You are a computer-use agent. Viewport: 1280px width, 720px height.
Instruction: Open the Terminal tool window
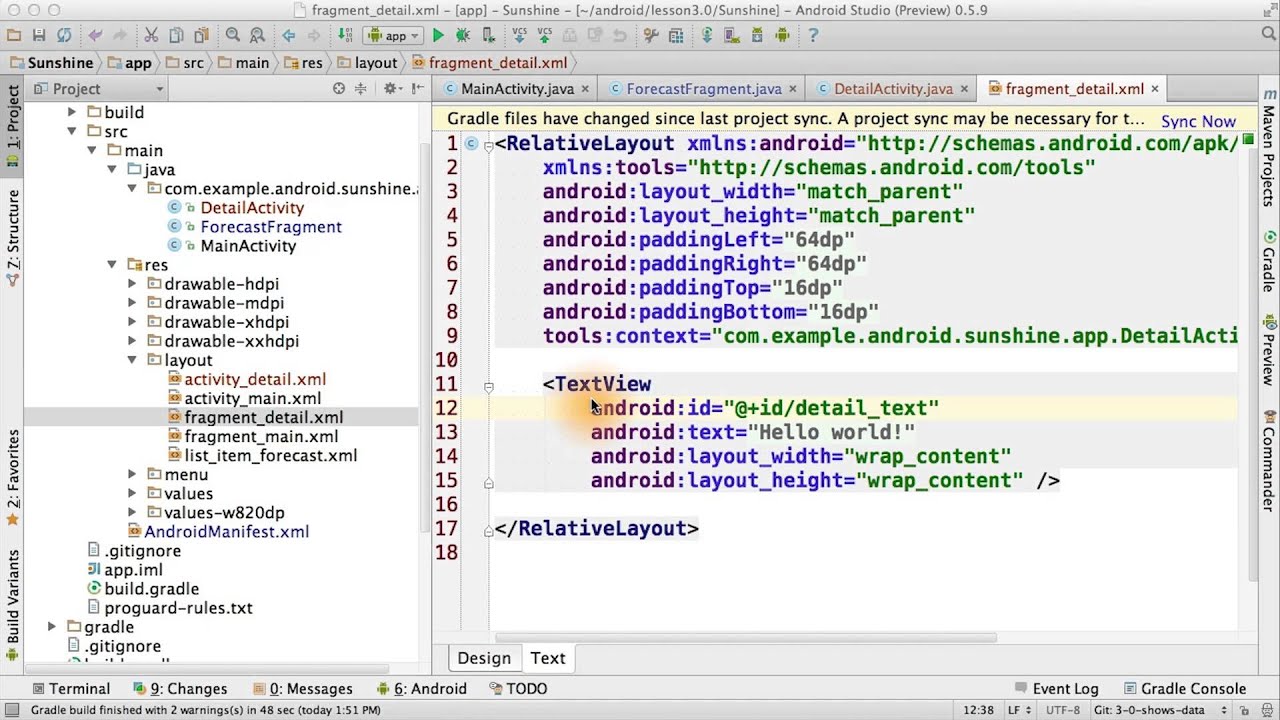click(x=71, y=688)
